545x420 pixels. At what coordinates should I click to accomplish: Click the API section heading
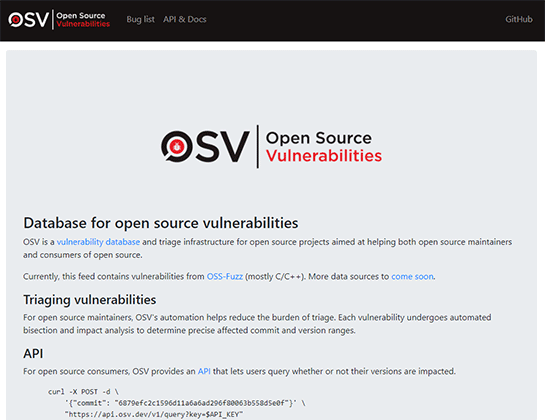(x=33, y=354)
